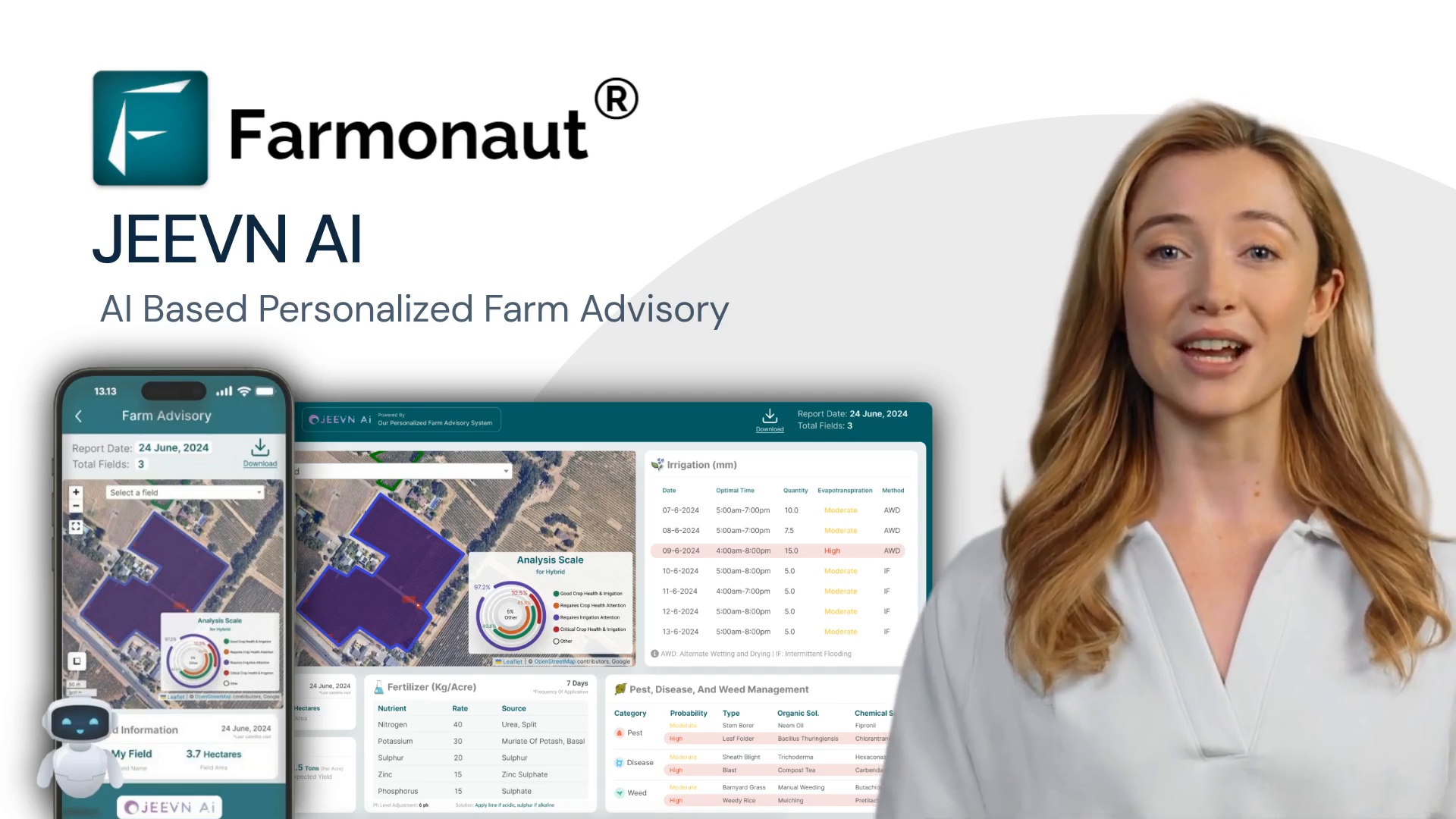Click the zoom-in map control icon
Image resolution: width=1456 pixels, height=819 pixels.
coord(76,492)
